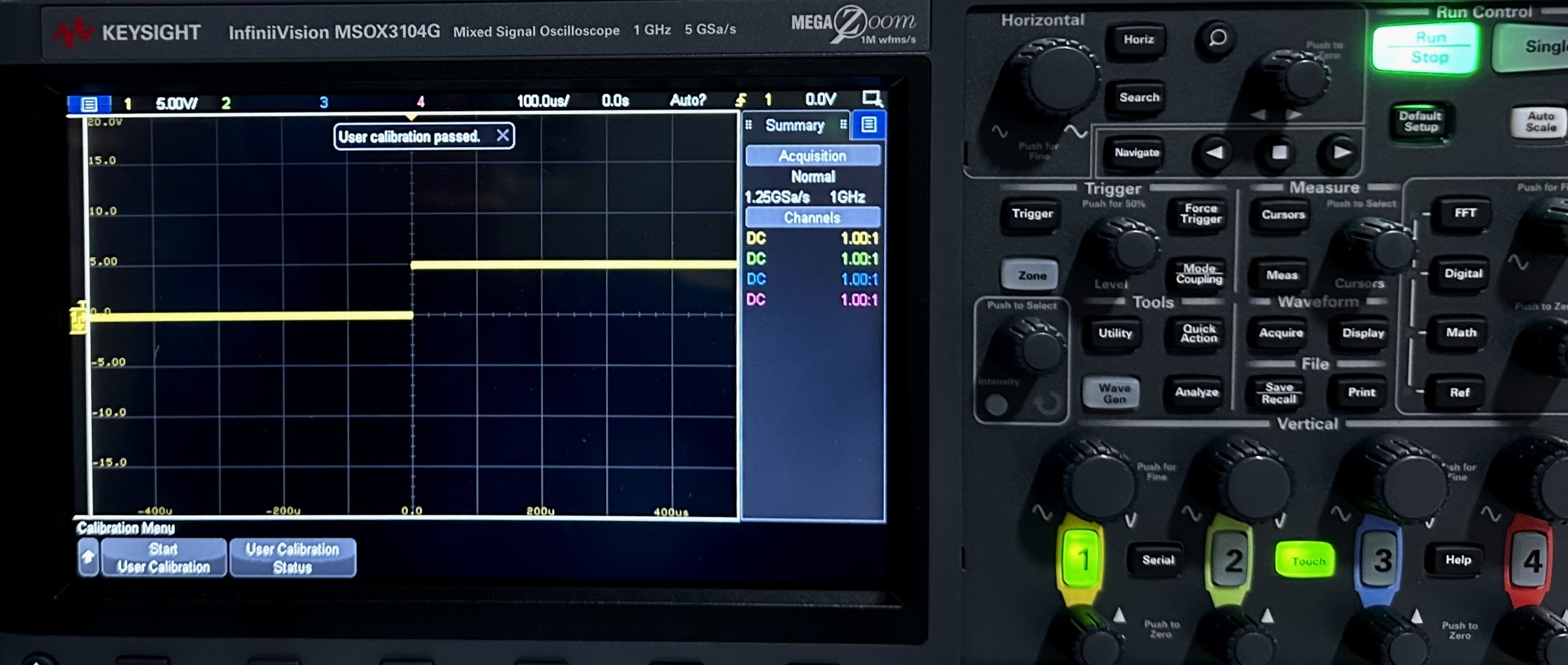Hit the Horiz key
The image size is (1568, 665).
click(x=1138, y=39)
